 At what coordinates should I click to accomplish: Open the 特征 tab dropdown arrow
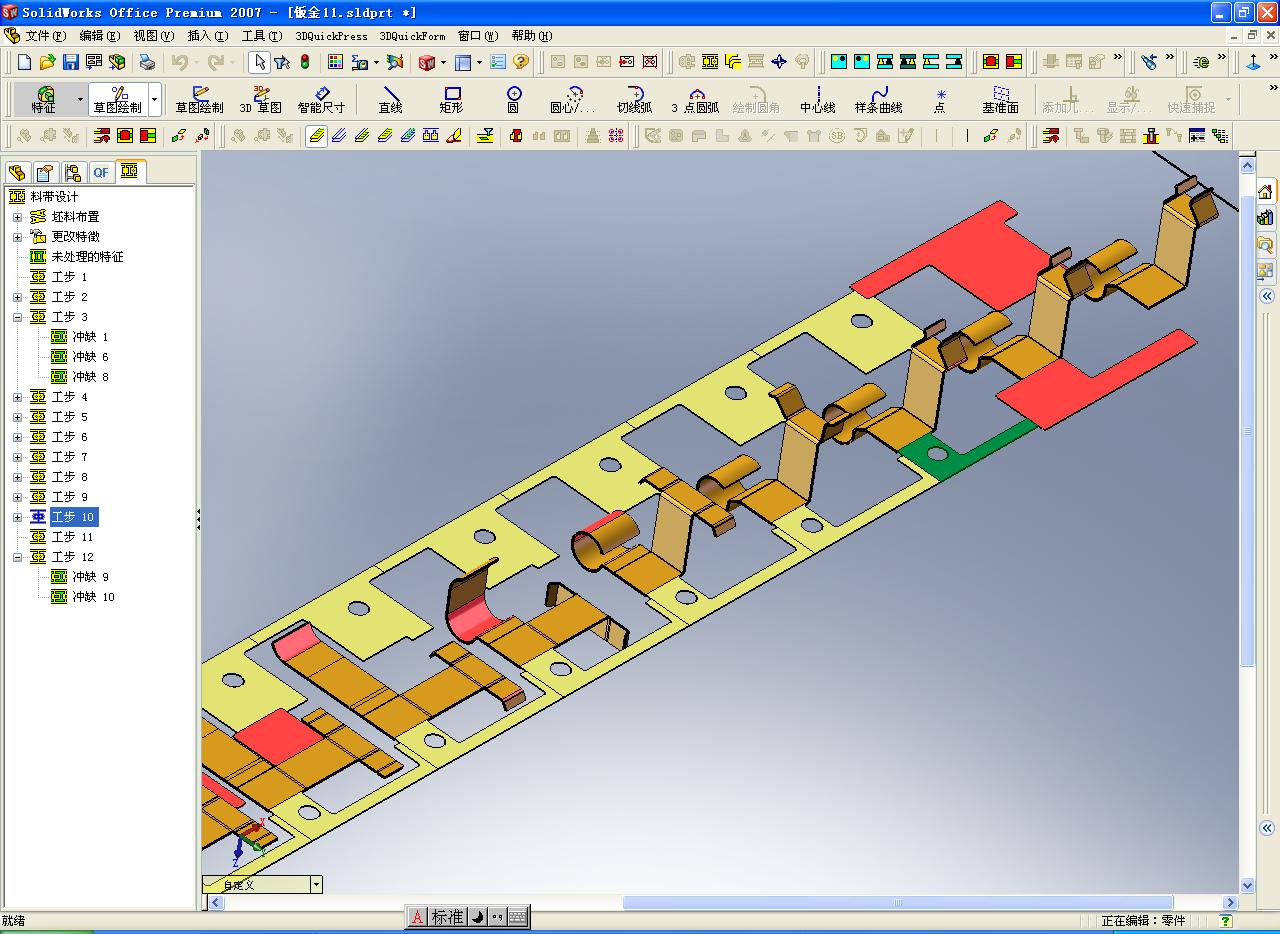coord(80,100)
